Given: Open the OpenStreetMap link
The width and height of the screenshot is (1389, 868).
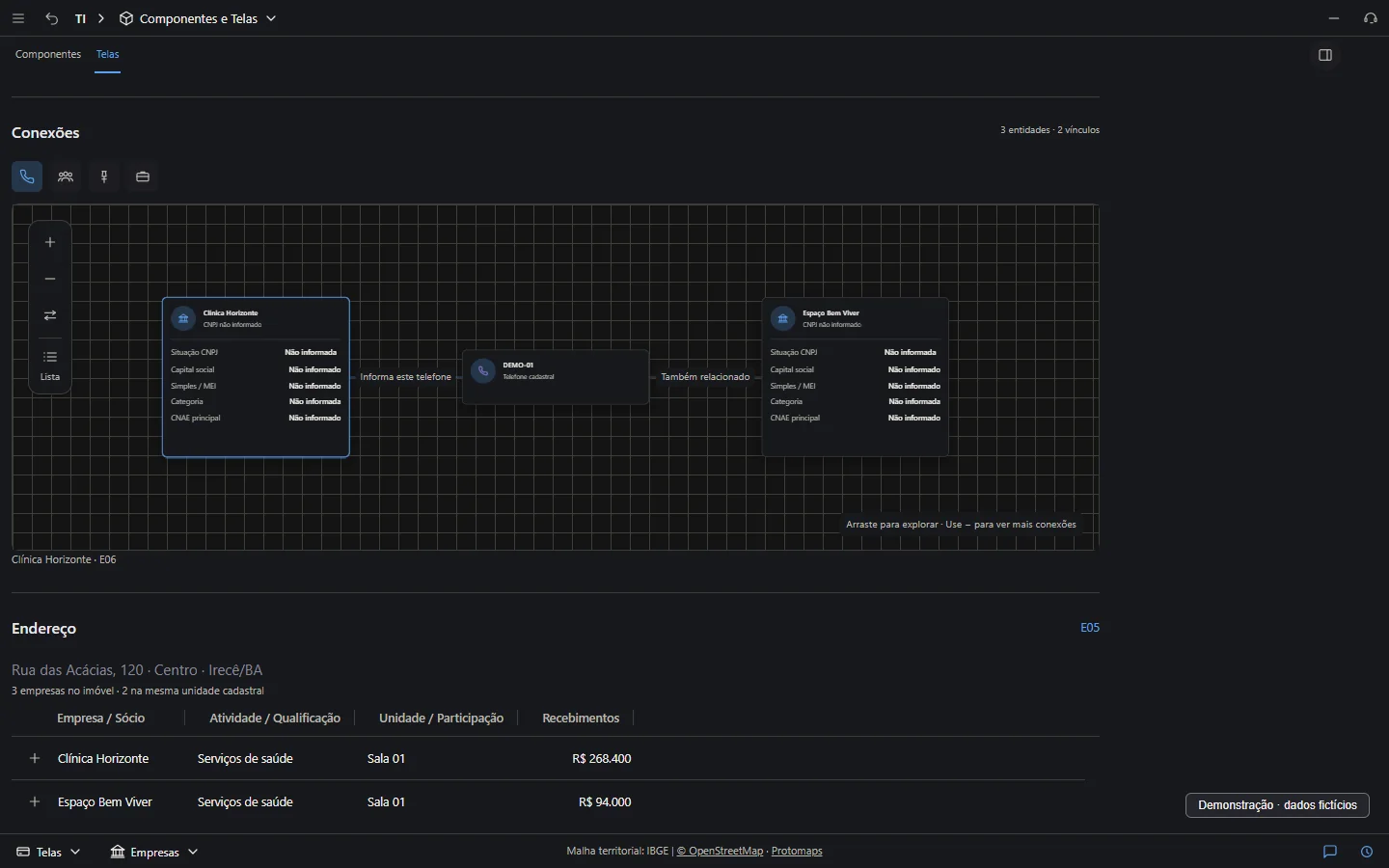Looking at the screenshot, I should (720, 851).
